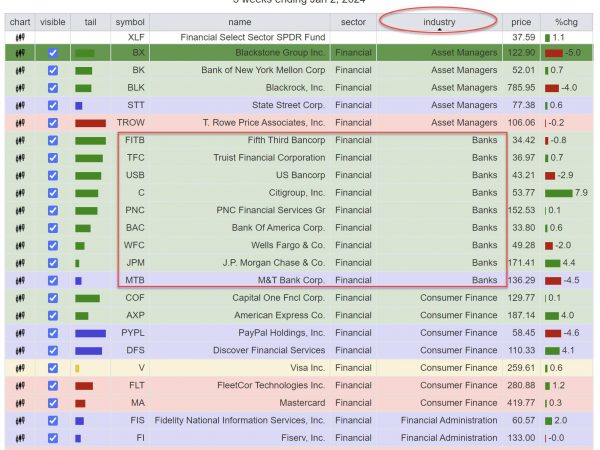Click the 7.9 %chg value for Citigroup
Screen dimensions: 600x450
point(581,193)
